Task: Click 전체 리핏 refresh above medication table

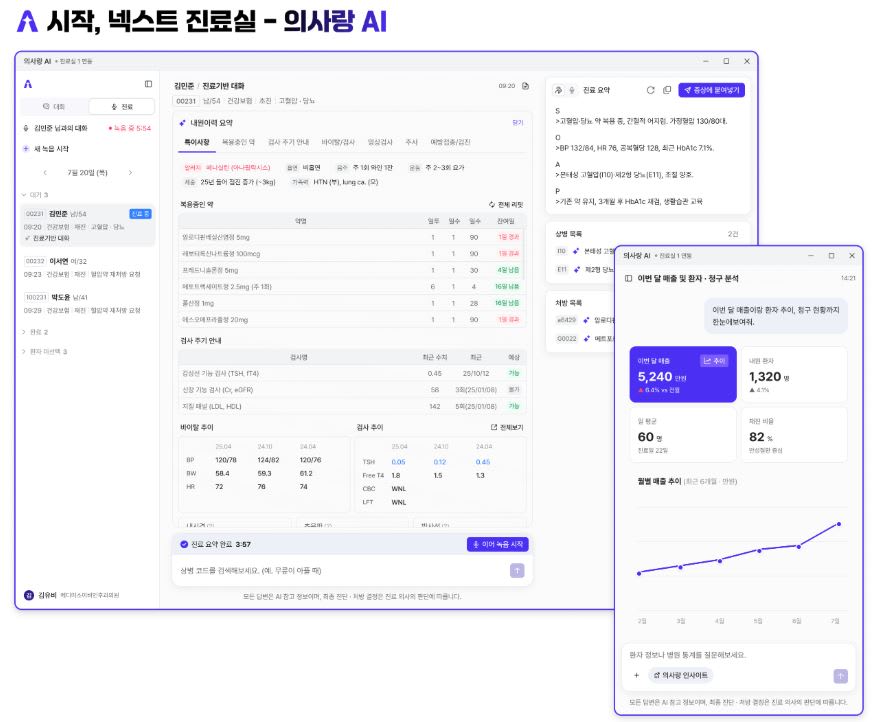Action: pyautogui.click(x=506, y=205)
